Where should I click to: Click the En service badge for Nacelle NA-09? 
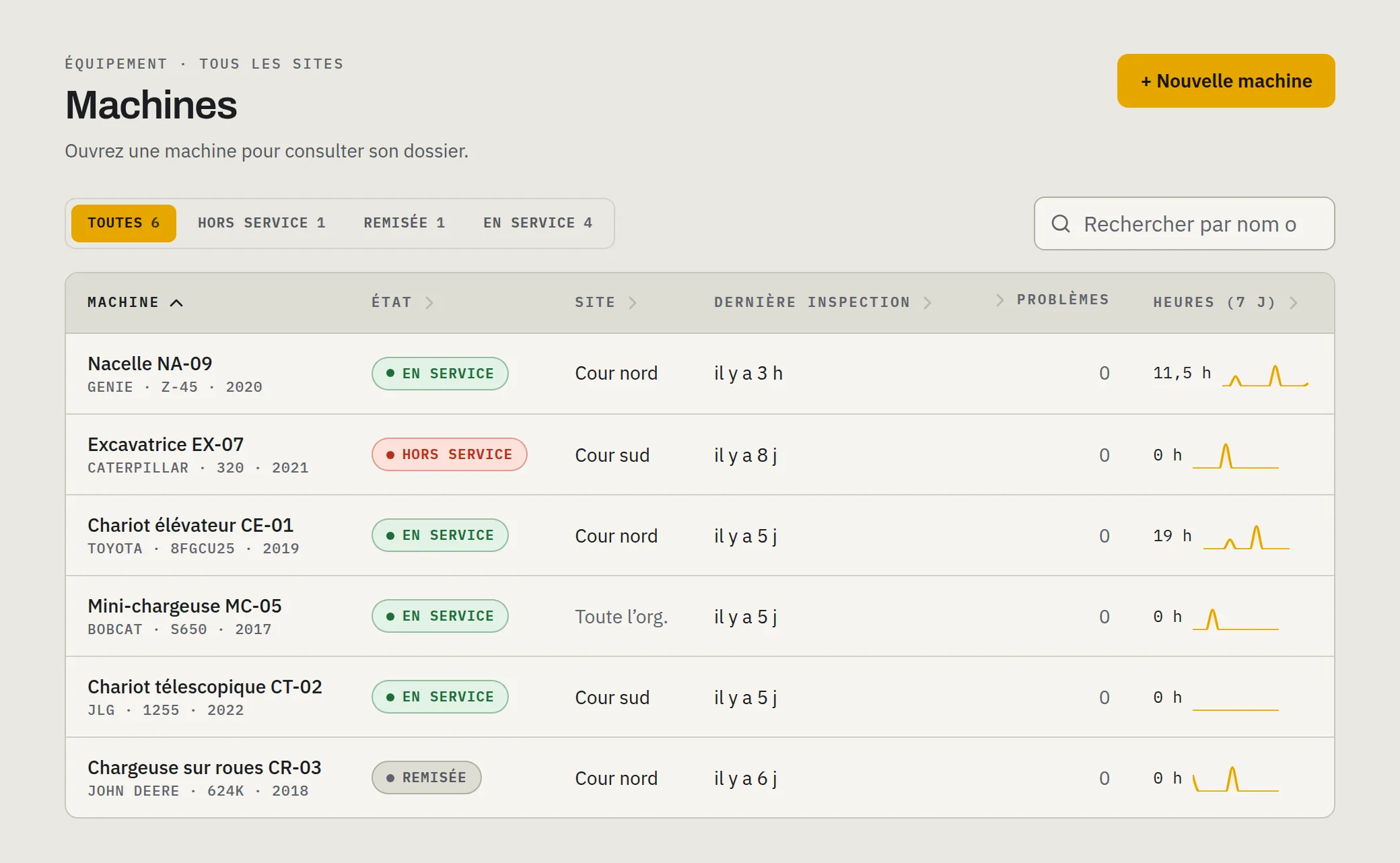[x=440, y=374]
